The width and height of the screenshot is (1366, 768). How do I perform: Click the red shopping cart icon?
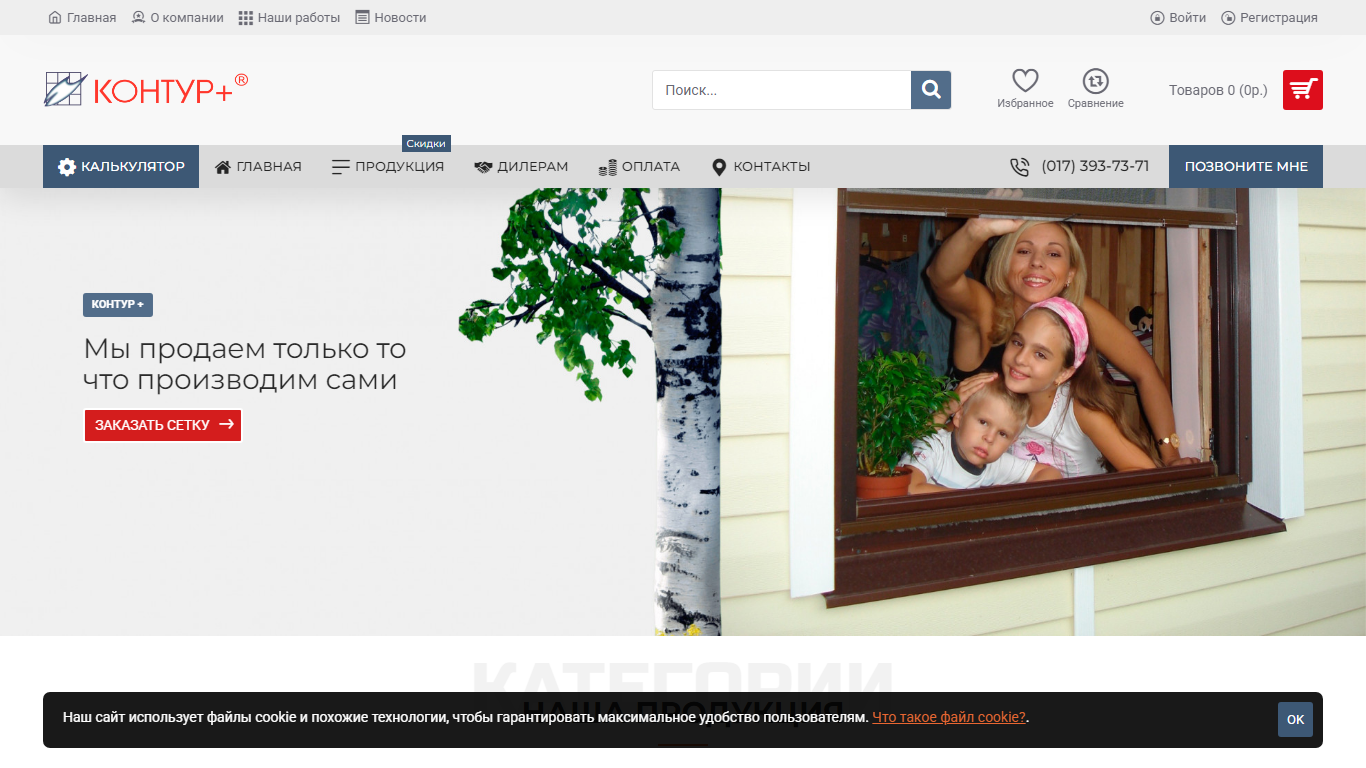coord(1302,90)
